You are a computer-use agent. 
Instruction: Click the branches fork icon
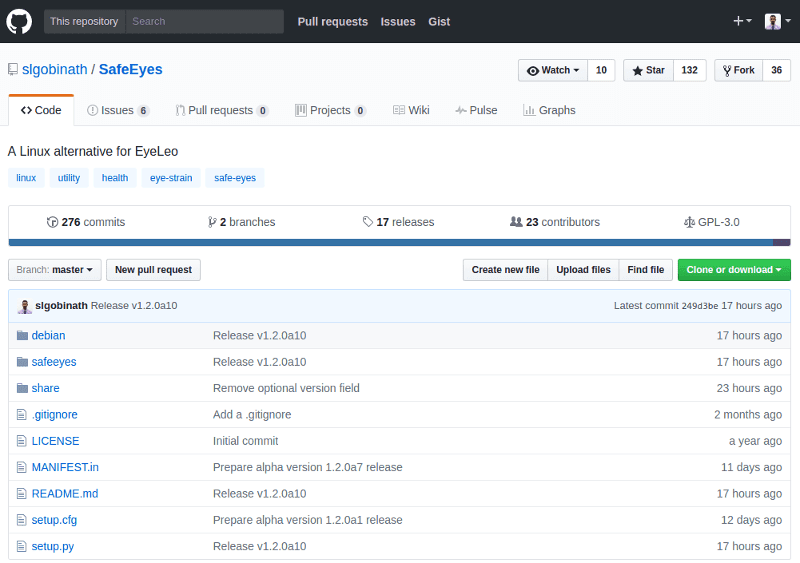212,222
